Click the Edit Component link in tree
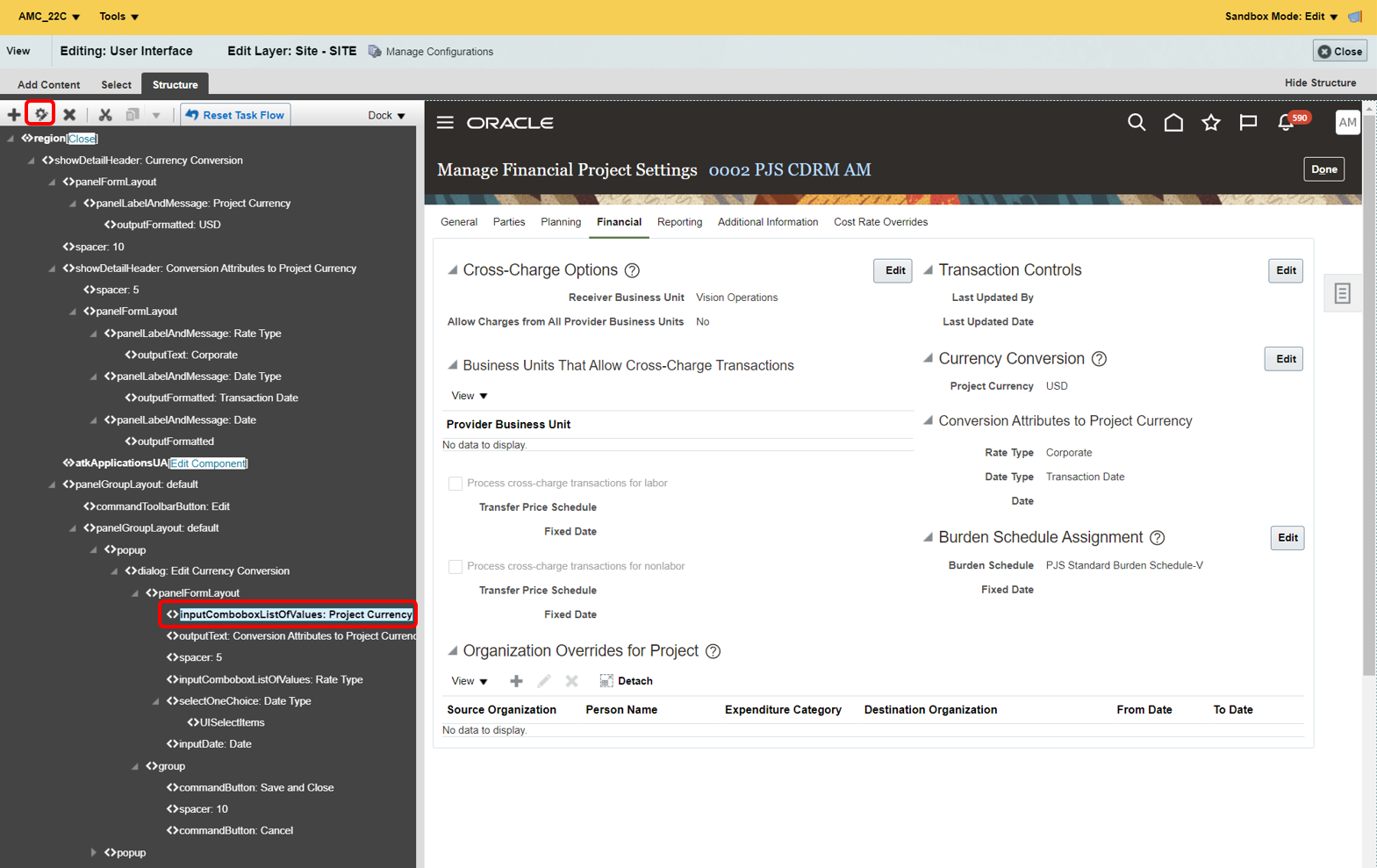Screen dimensions: 1377x868 [x=208, y=463]
